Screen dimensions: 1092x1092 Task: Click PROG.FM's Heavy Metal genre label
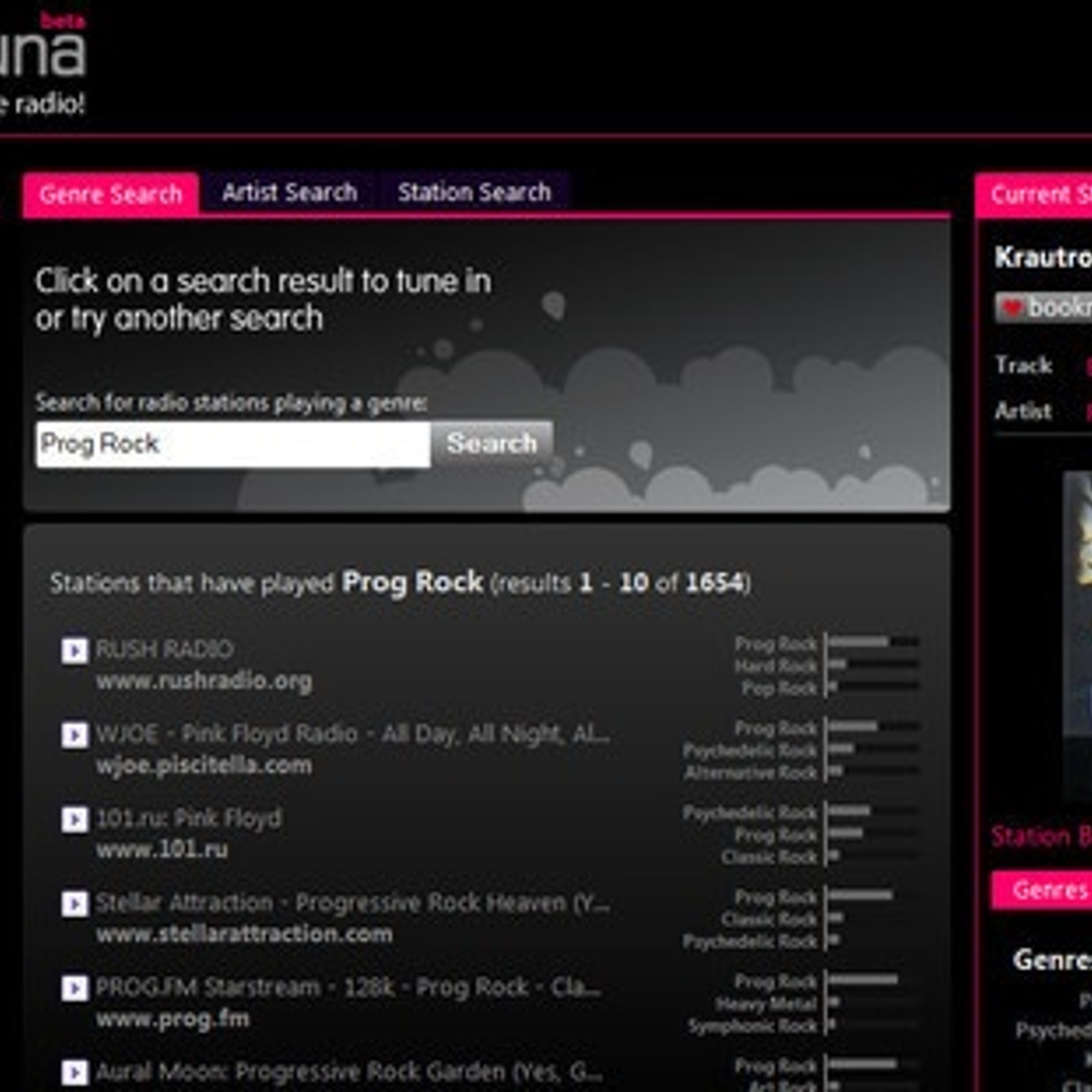(766, 1004)
